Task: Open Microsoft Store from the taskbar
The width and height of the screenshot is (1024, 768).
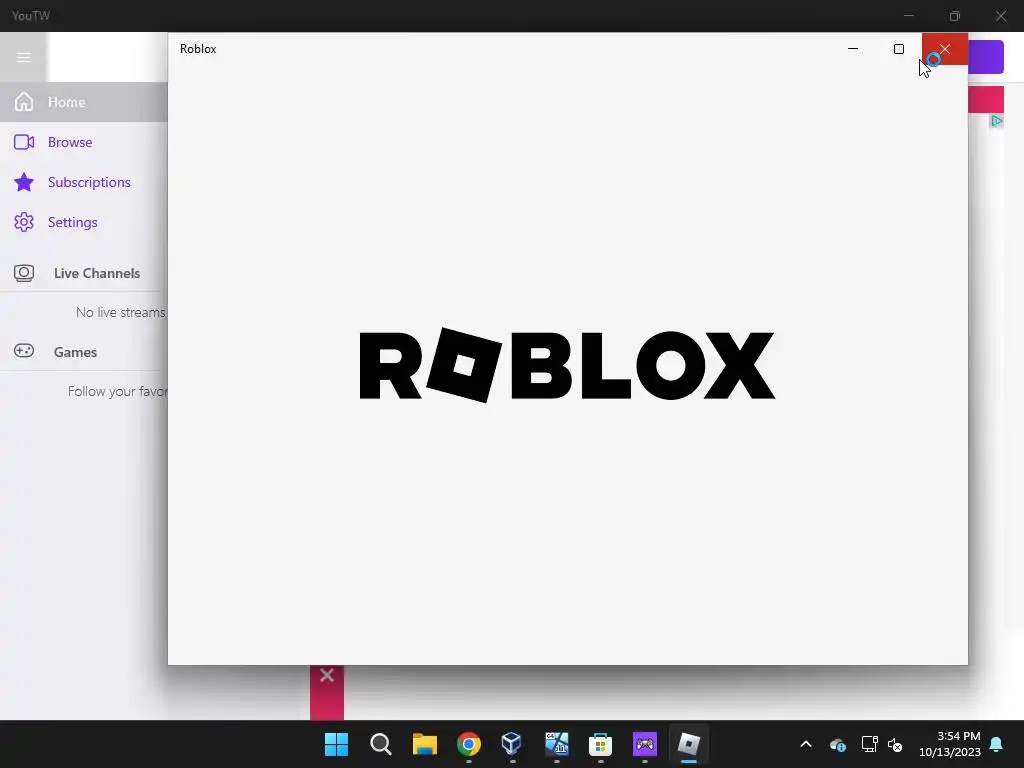Action: tap(600, 744)
